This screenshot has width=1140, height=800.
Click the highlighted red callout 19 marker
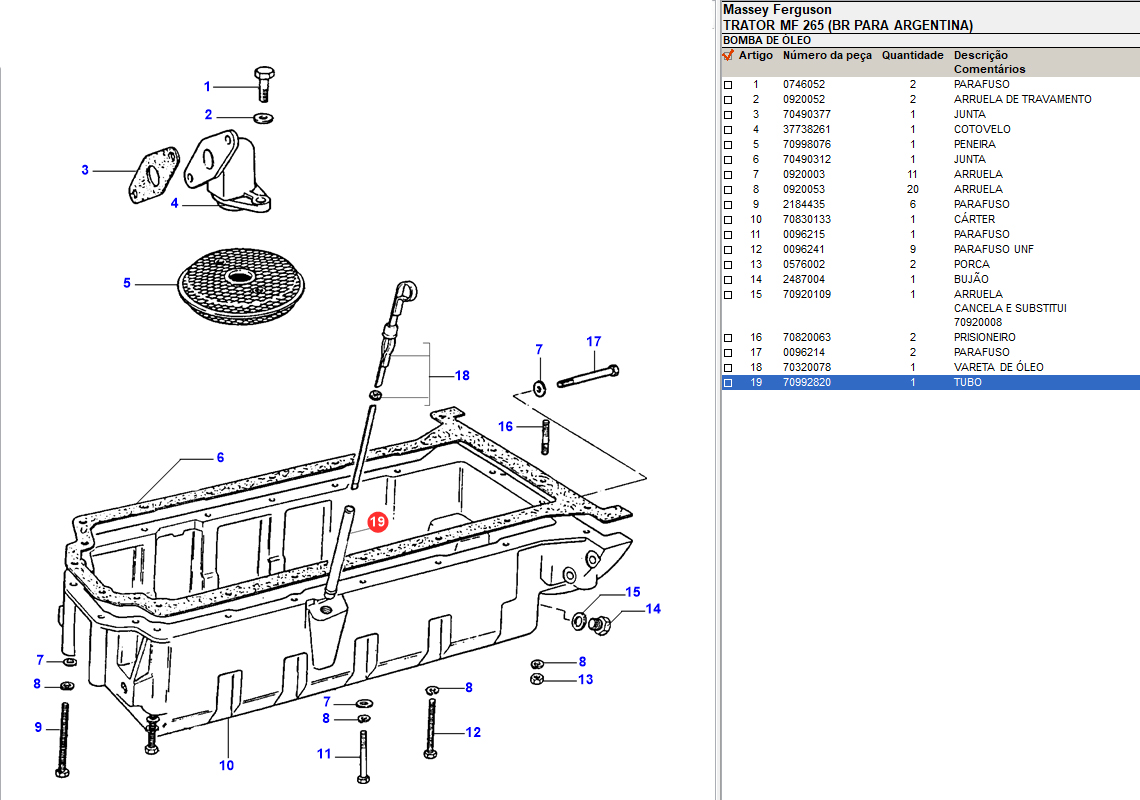(x=377, y=522)
